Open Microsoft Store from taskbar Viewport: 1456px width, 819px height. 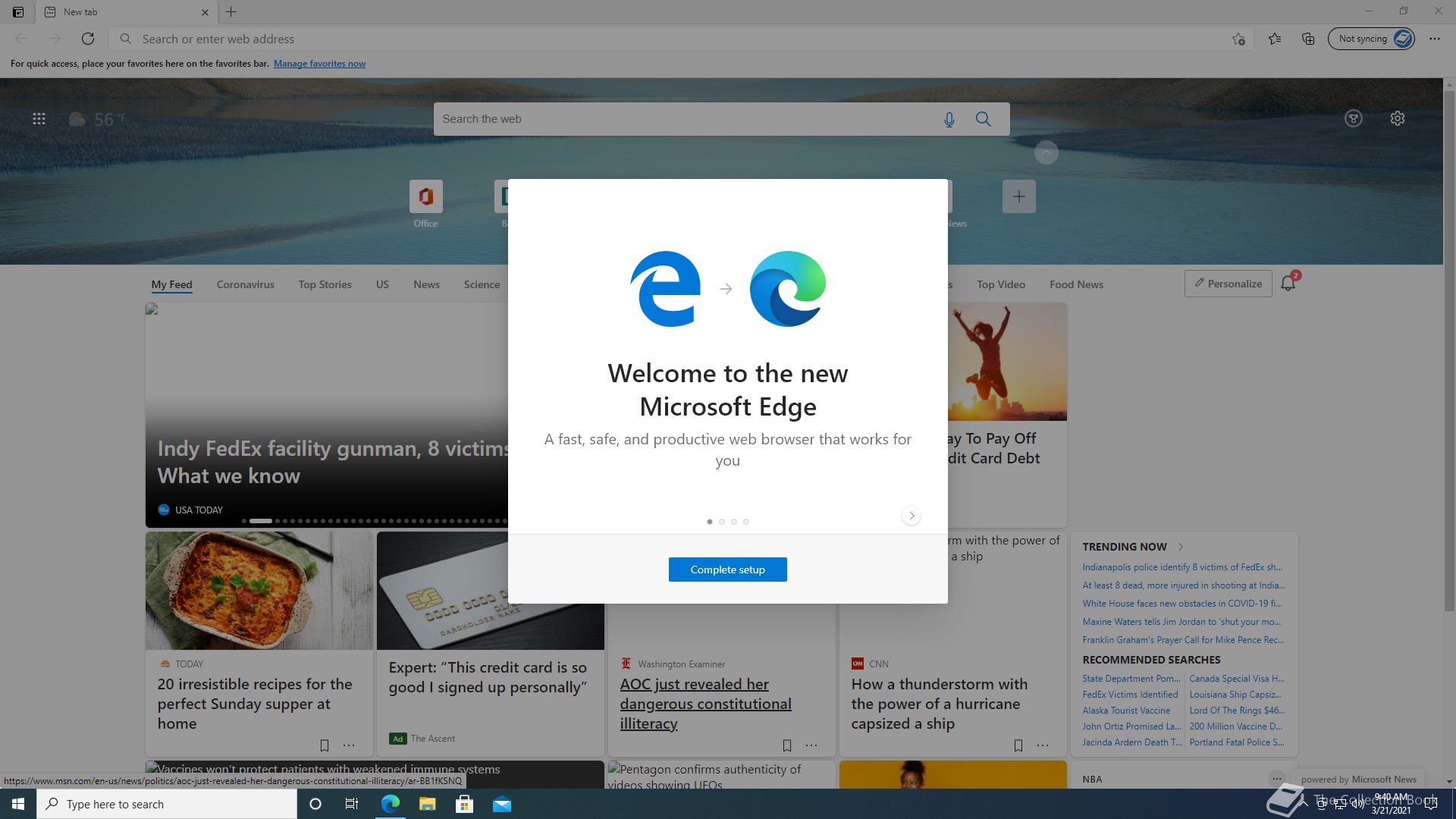[x=464, y=804]
